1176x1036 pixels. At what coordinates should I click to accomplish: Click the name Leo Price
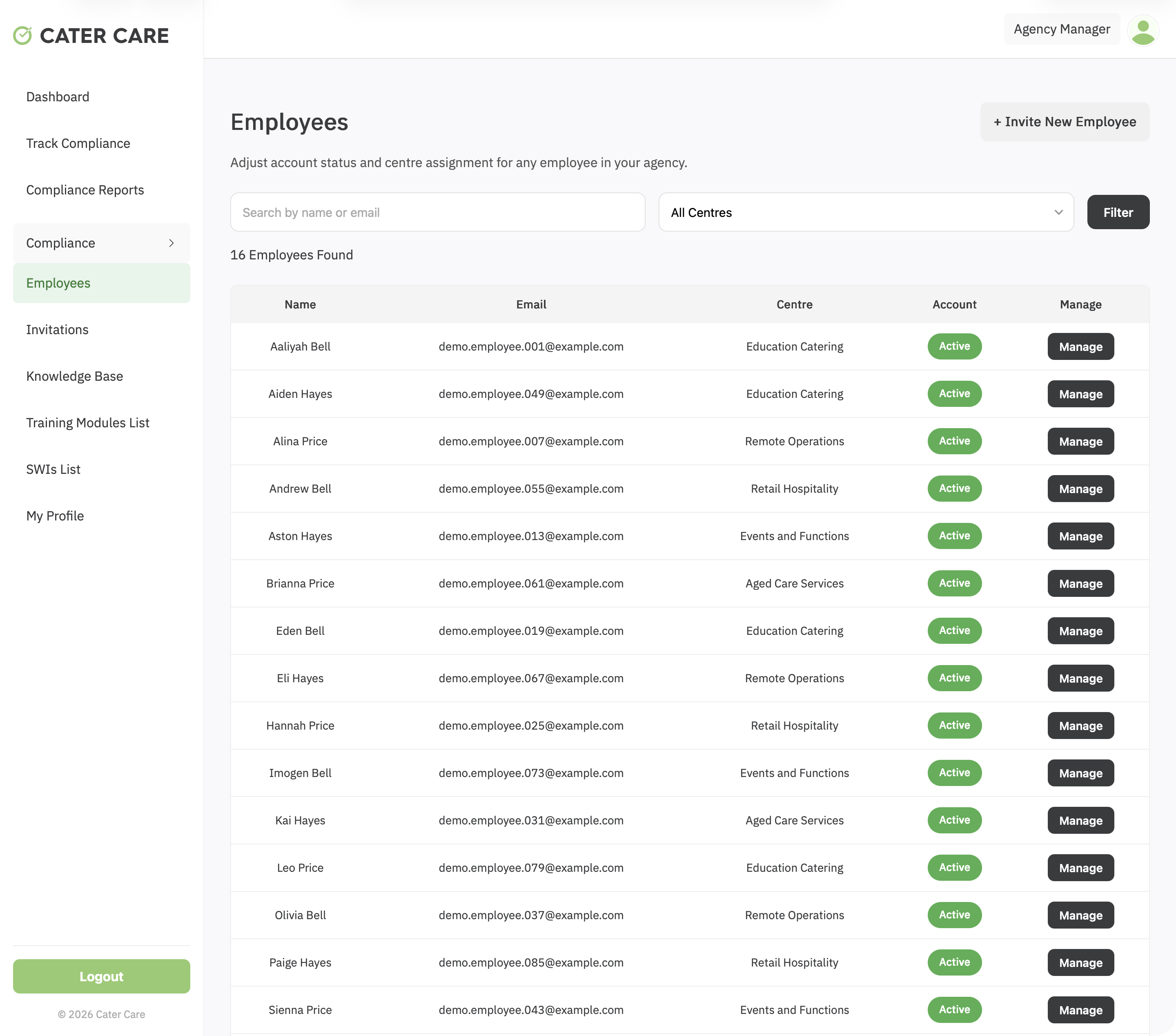pyautogui.click(x=300, y=868)
